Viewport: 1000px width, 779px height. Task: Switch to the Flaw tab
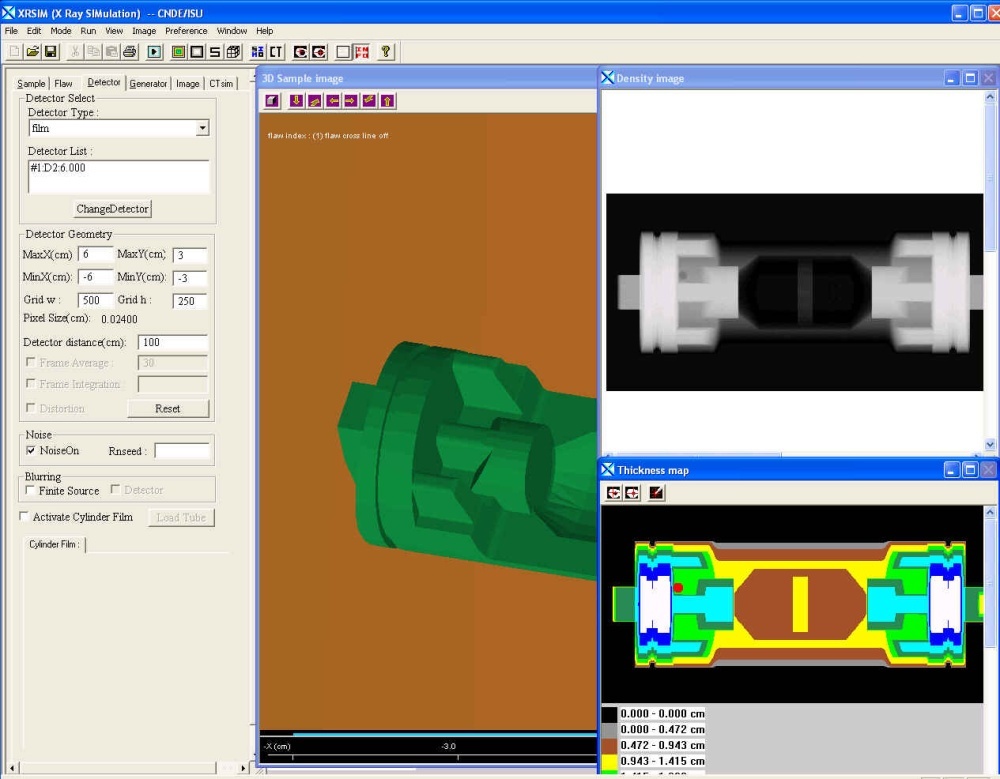click(x=63, y=84)
